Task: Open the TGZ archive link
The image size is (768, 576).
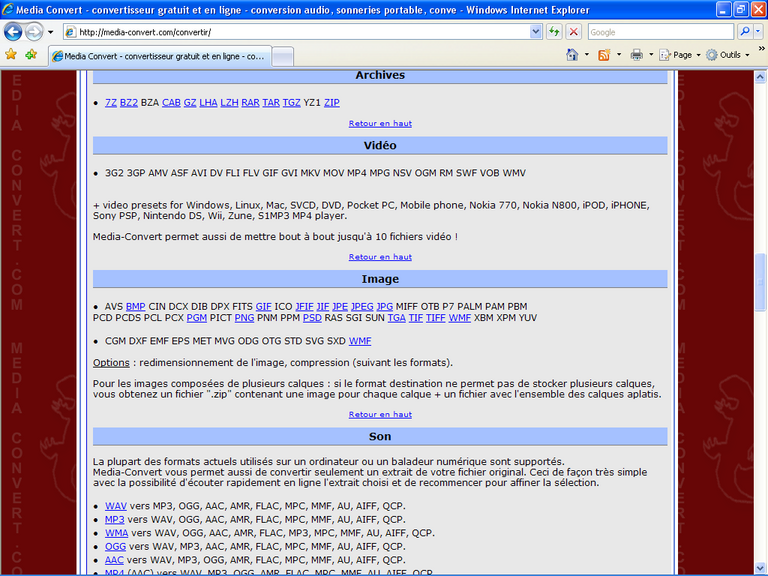Action: click(x=291, y=103)
